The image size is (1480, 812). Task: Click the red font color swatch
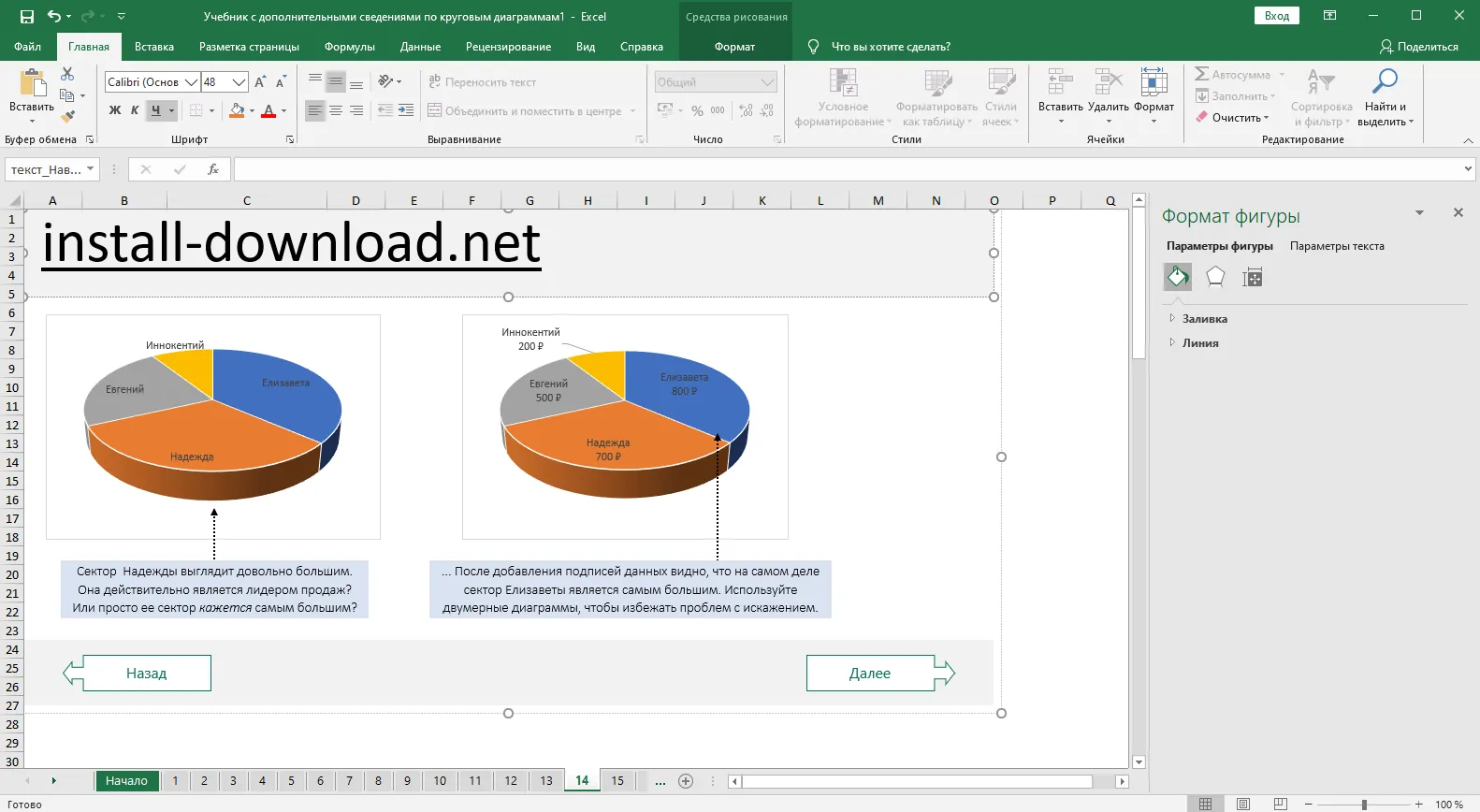point(268,111)
